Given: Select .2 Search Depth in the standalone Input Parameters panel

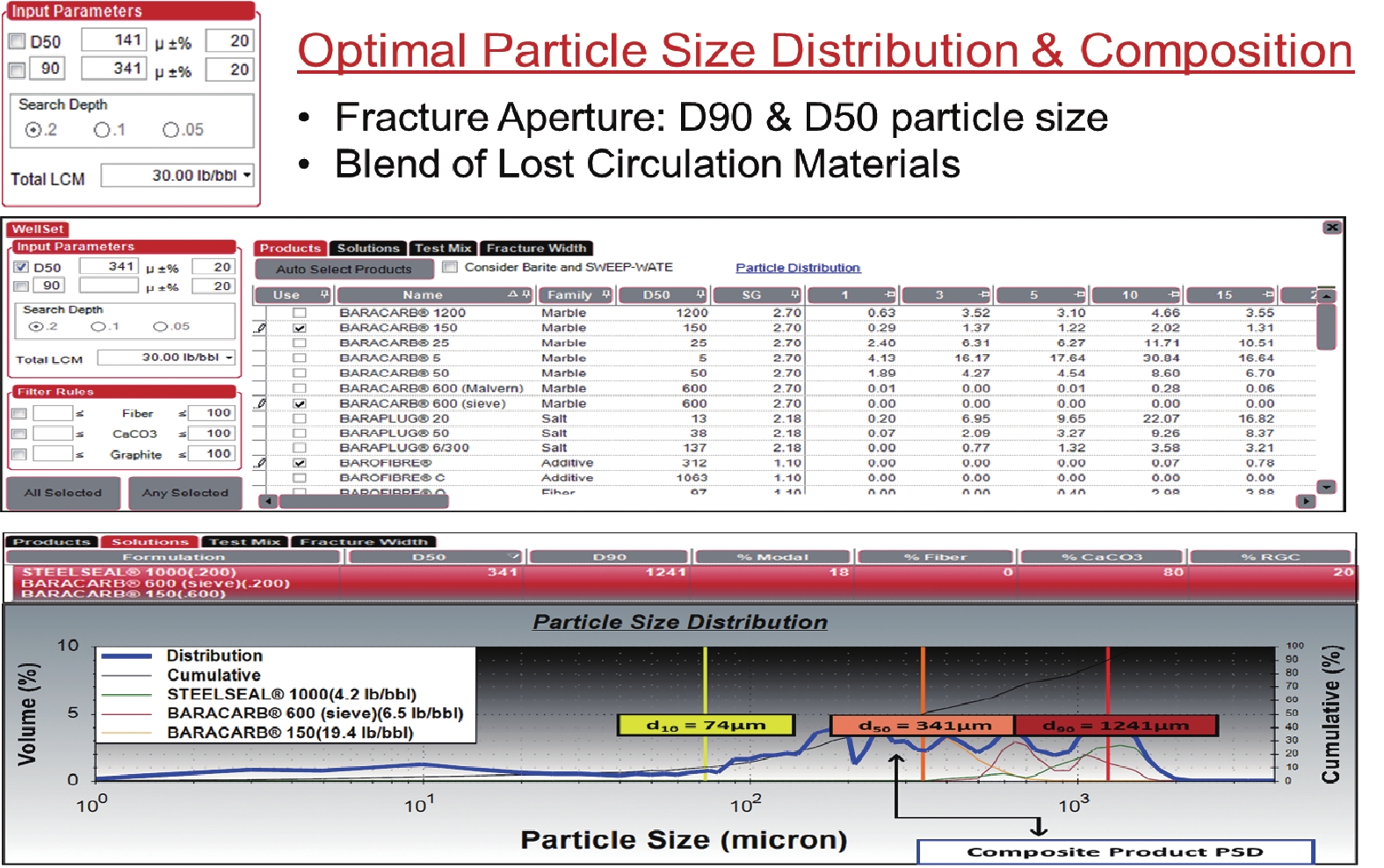Looking at the screenshot, I should coord(33,130).
